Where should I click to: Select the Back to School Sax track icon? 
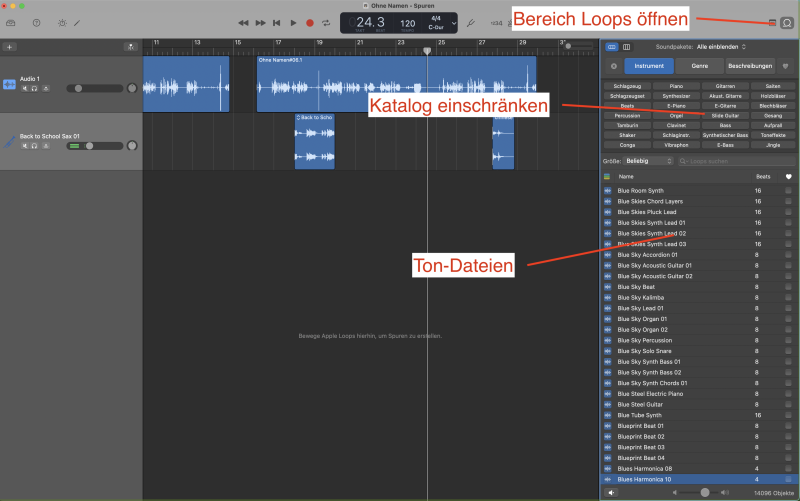[9, 142]
